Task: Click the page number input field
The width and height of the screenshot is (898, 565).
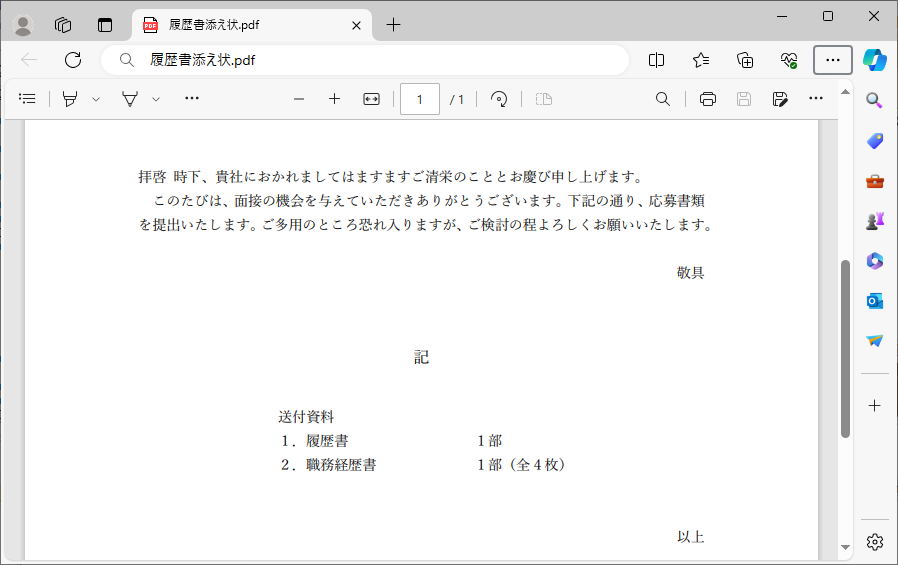Action: click(x=419, y=99)
